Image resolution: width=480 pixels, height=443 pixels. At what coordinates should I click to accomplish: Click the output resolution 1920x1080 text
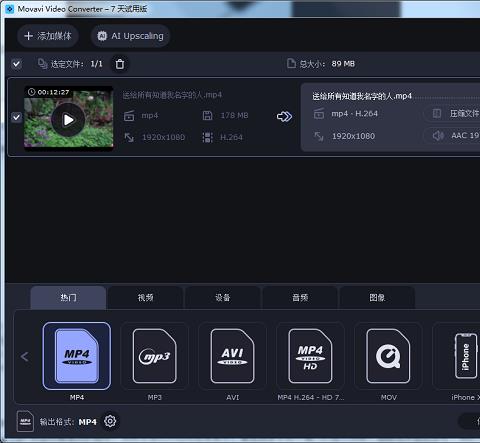pos(353,136)
